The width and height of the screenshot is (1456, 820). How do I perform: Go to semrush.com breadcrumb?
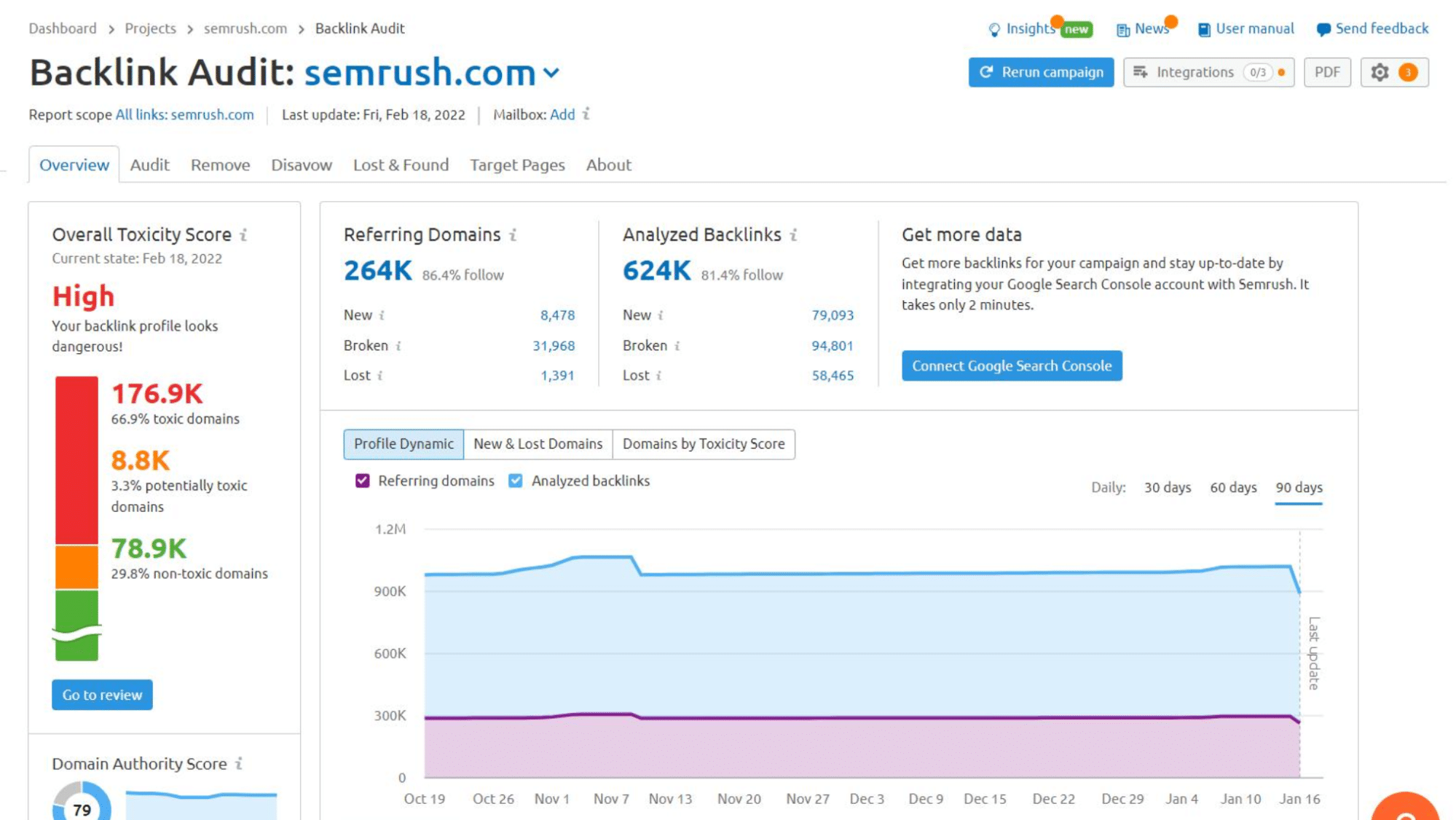(245, 28)
